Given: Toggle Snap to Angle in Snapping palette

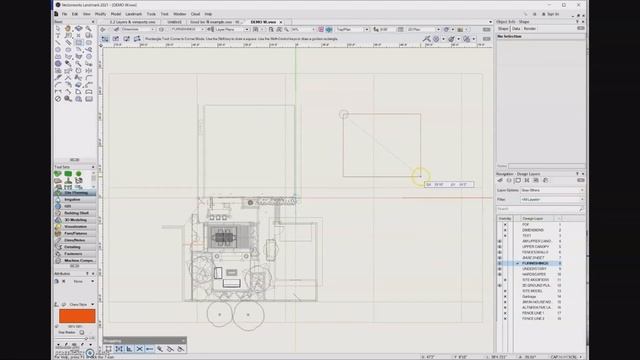Looking at the screenshot, I should [x=129, y=349].
